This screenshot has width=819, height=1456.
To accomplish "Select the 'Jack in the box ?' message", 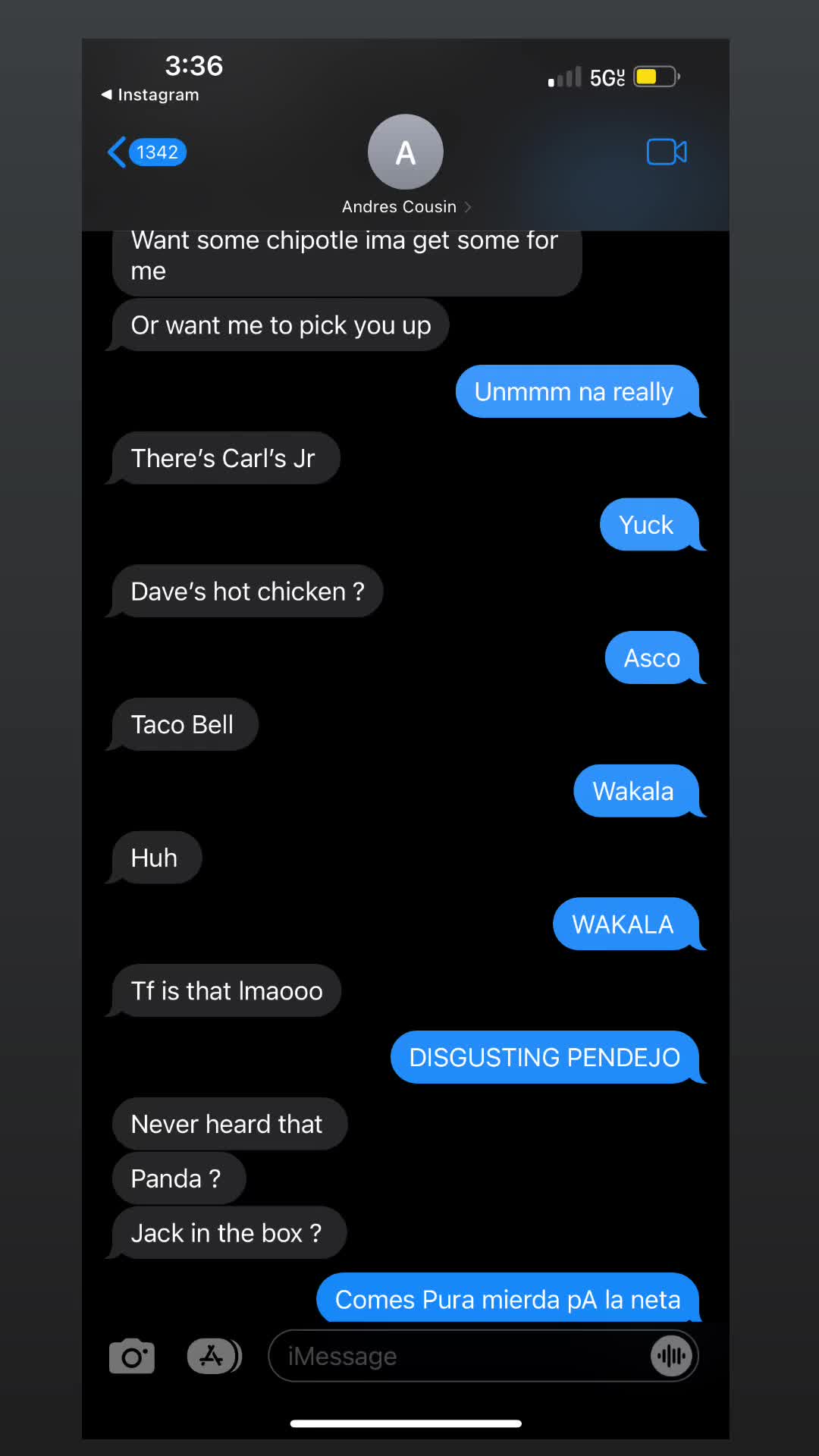I will [227, 1232].
